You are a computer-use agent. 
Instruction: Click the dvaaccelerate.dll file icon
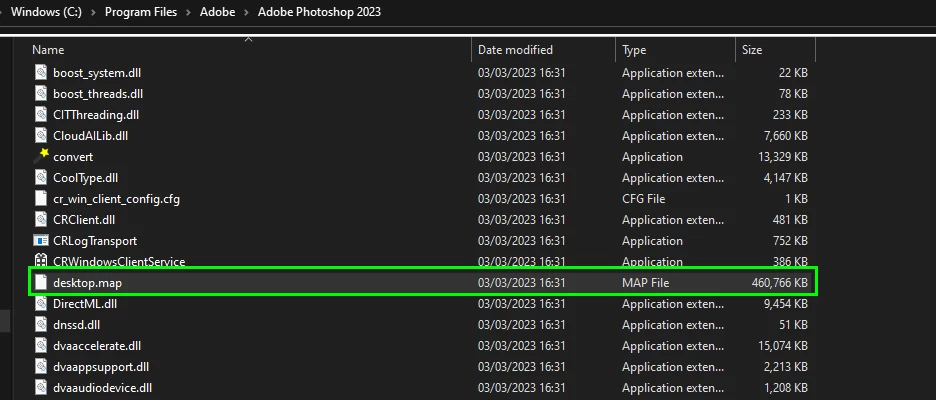(x=41, y=346)
